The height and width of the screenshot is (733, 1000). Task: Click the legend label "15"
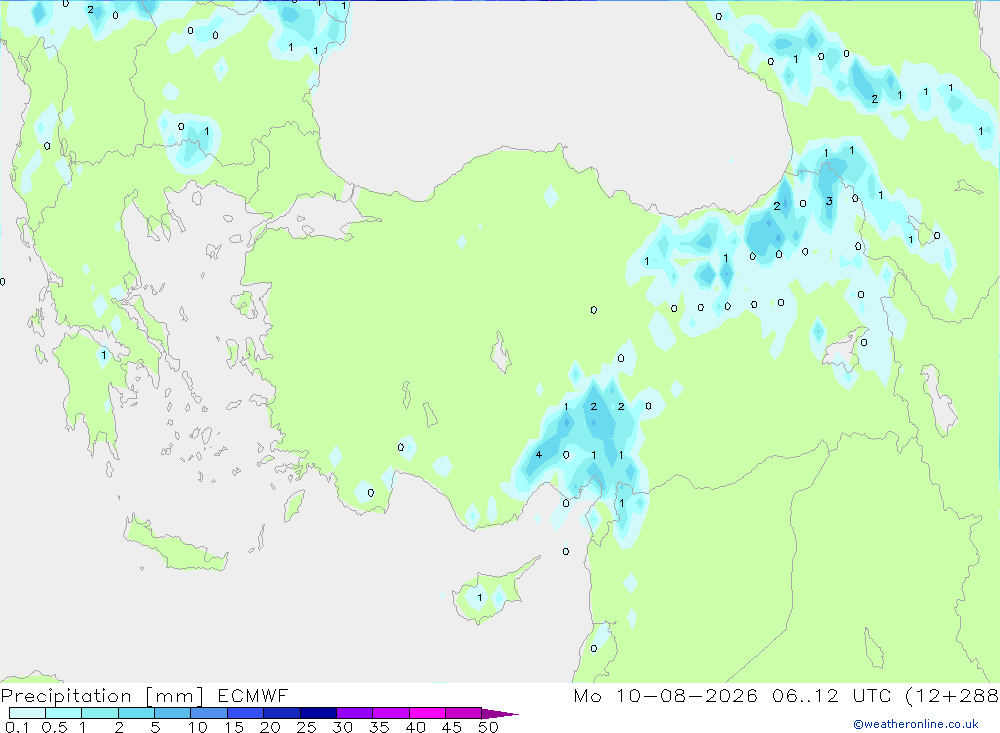(233, 727)
